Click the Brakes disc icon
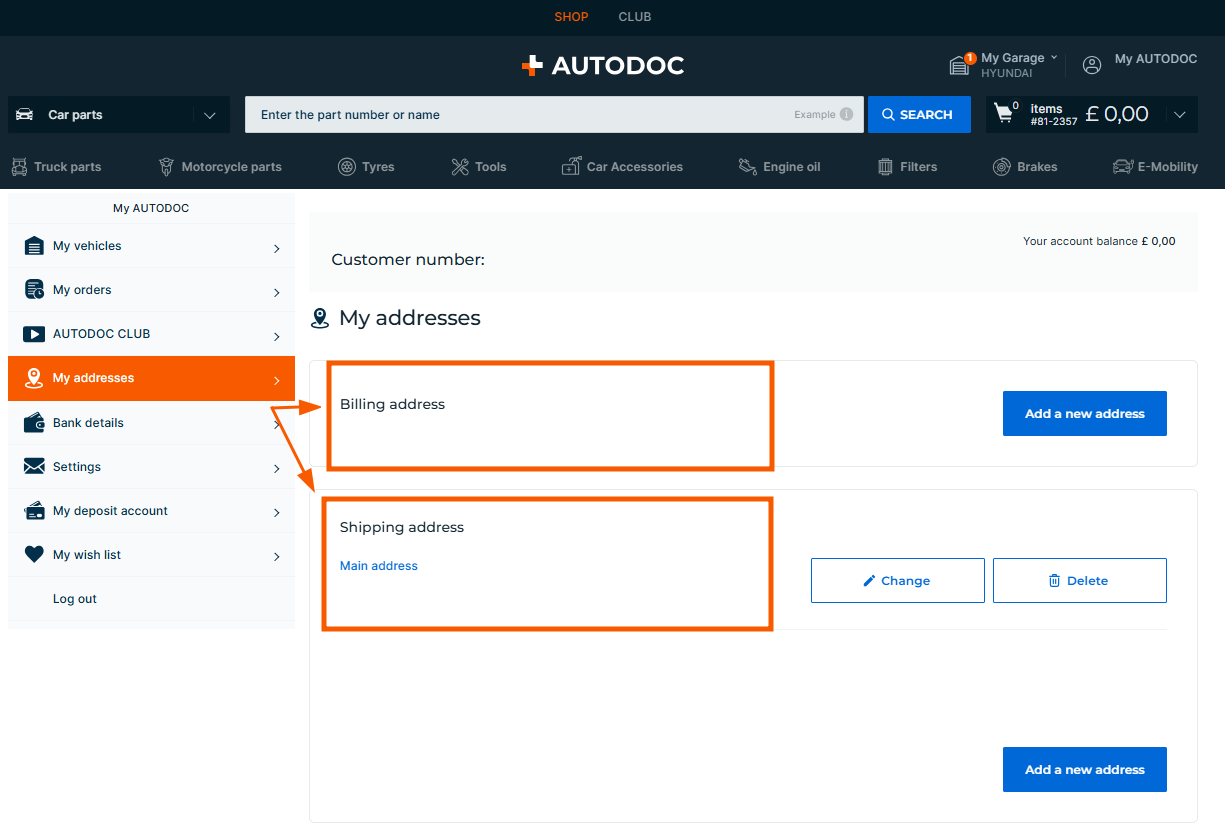This screenshot has width=1225, height=835. (x=1001, y=167)
